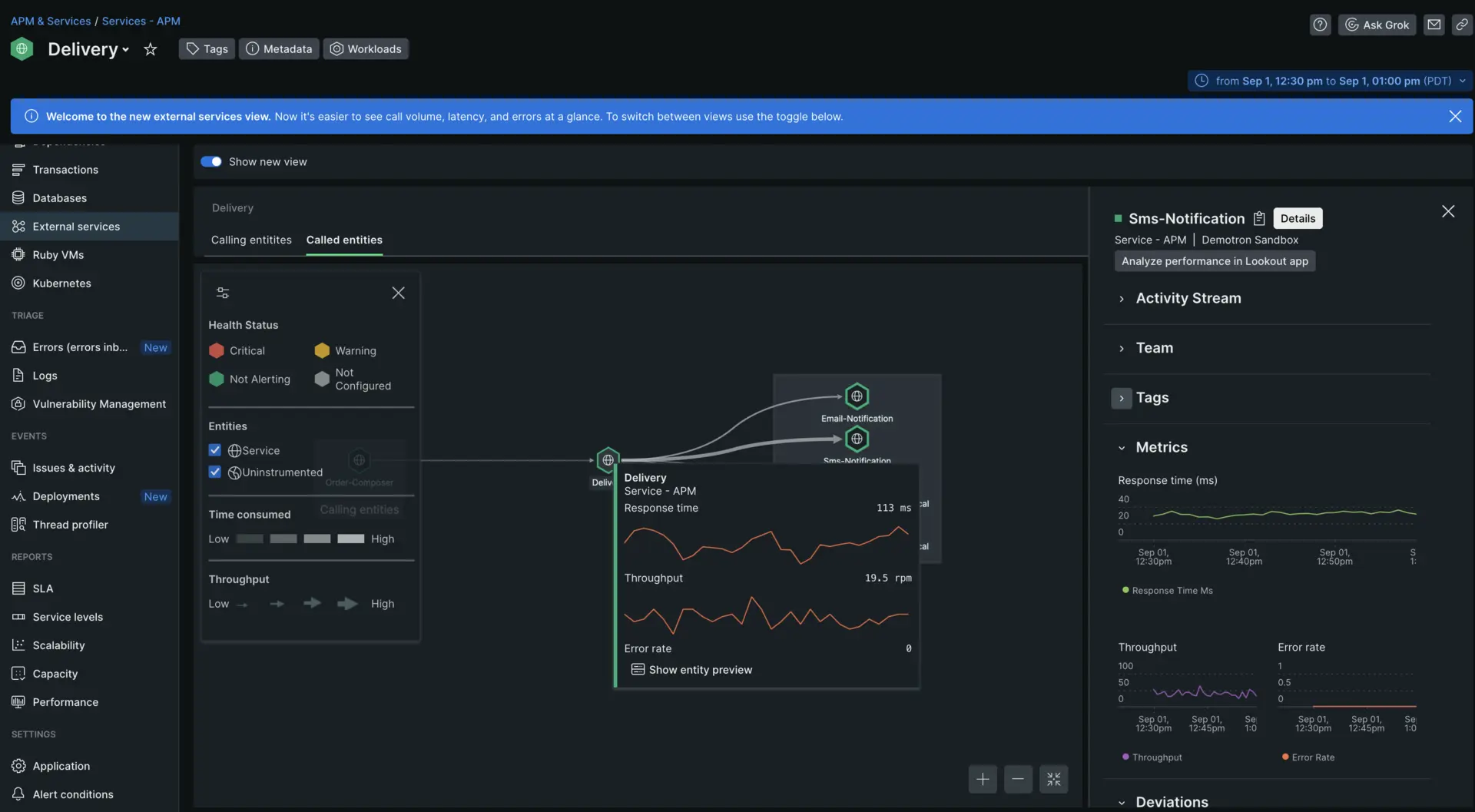Open the mail feedback icon in the header

(x=1434, y=25)
